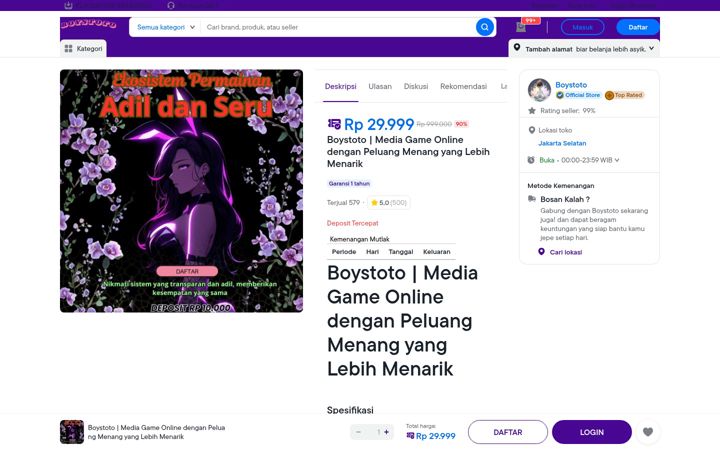The width and height of the screenshot is (720, 450).
Task: Open the shopping cart with 99+ badge
Action: pyautogui.click(x=522, y=27)
